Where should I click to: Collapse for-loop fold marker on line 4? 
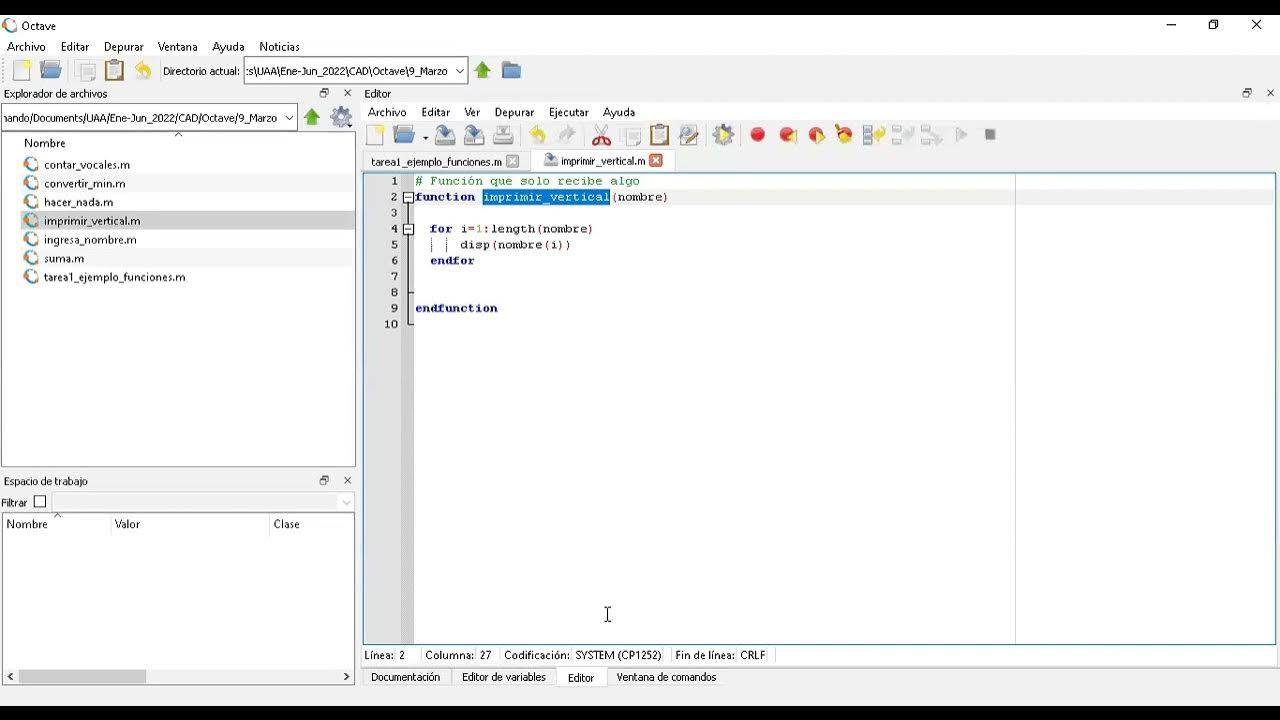tap(408, 229)
